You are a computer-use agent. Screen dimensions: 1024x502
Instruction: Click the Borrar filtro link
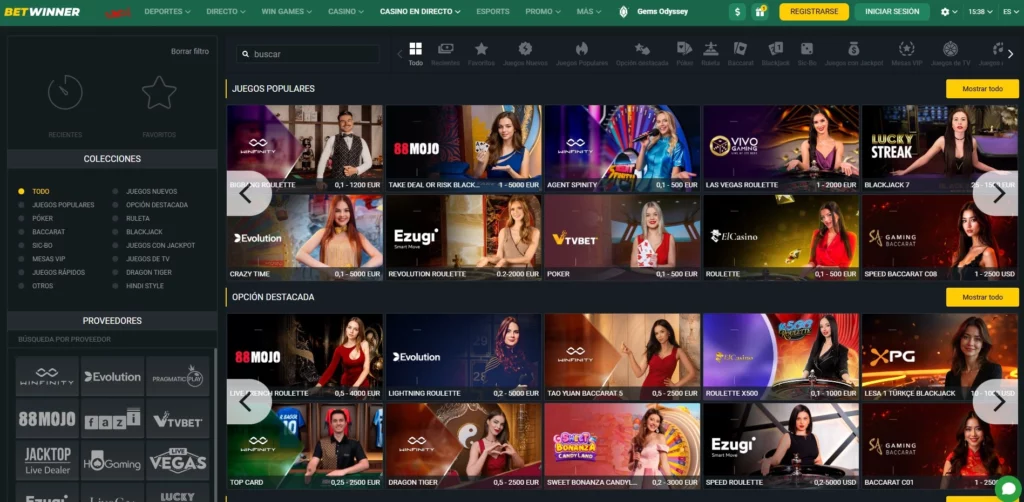click(x=190, y=51)
